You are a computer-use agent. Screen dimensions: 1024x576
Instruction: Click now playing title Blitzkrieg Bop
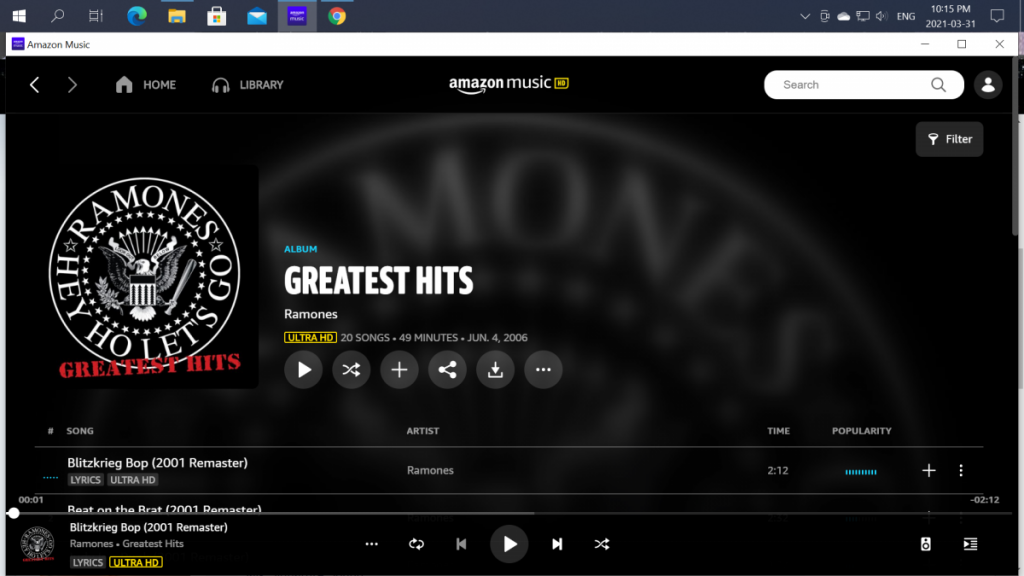point(148,527)
